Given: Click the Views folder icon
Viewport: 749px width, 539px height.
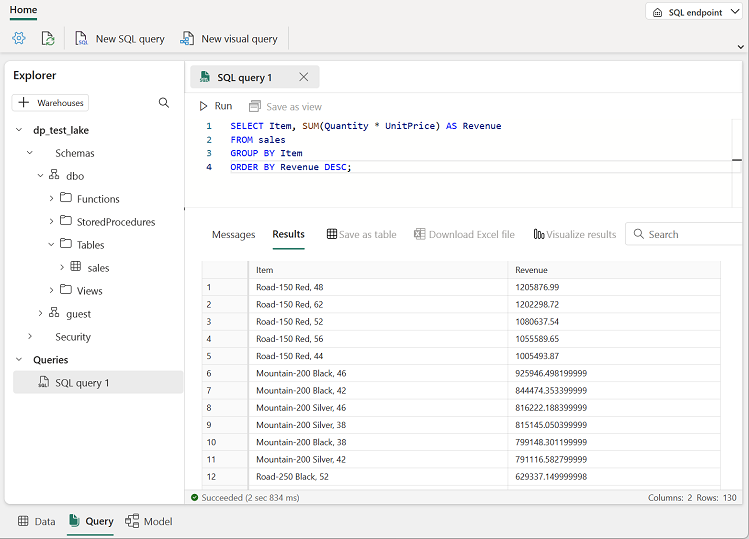Looking at the screenshot, I should [x=66, y=290].
